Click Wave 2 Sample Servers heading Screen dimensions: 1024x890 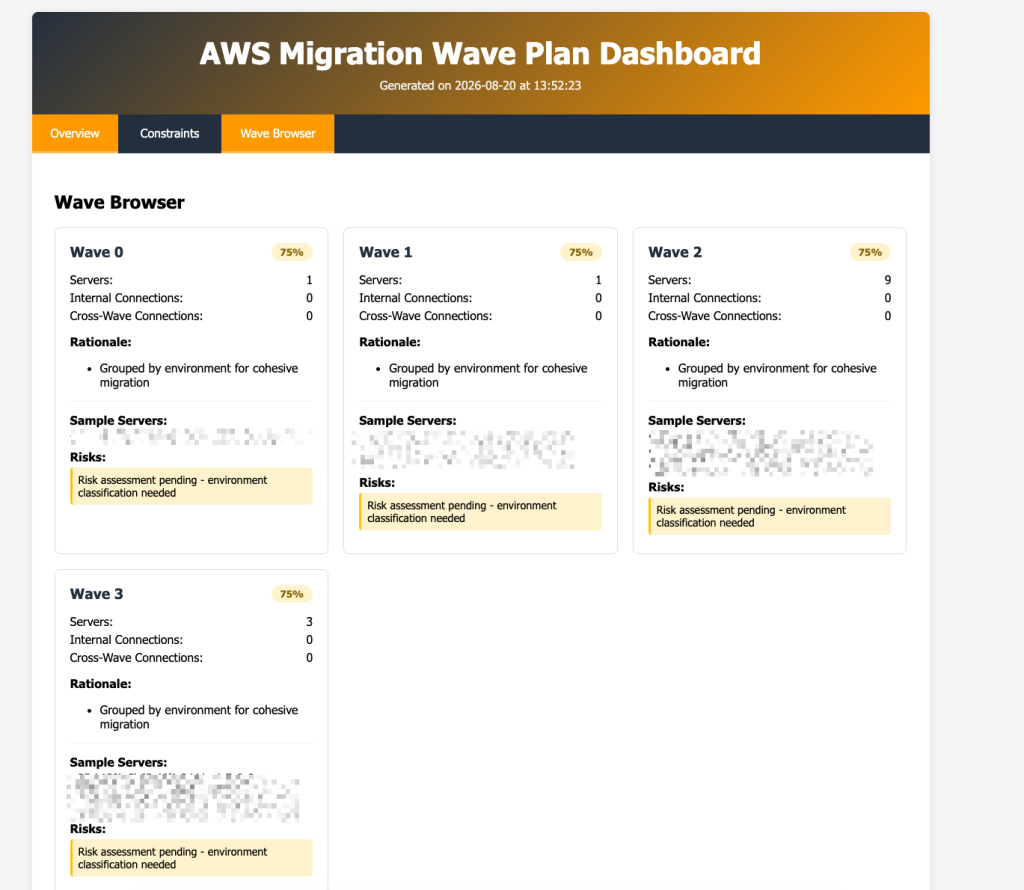[x=697, y=421]
